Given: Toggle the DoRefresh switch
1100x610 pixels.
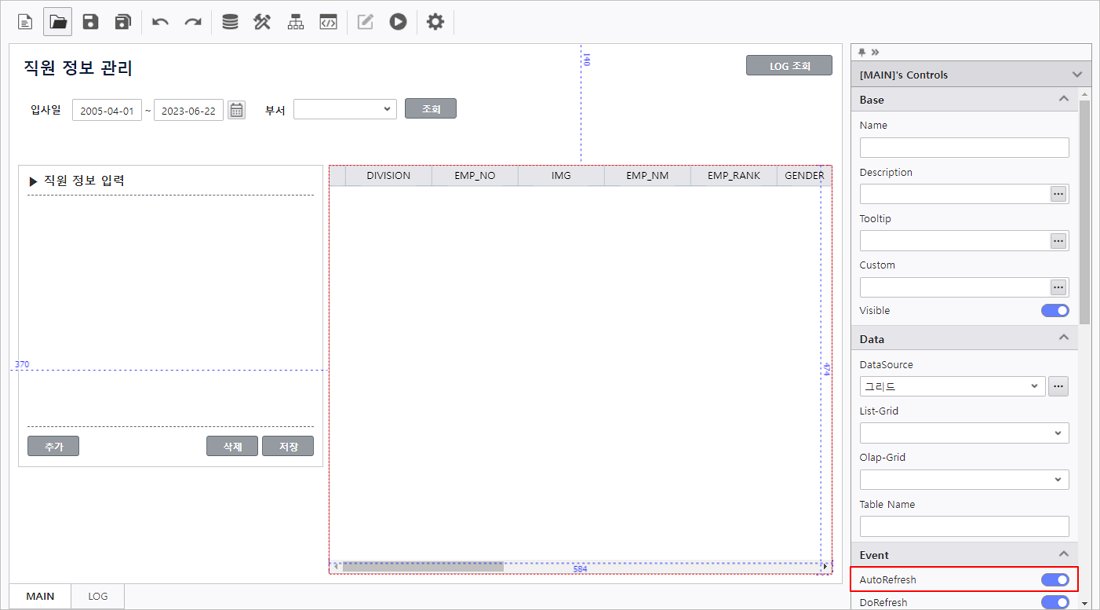Looking at the screenshot, I should click(1055, 602).
